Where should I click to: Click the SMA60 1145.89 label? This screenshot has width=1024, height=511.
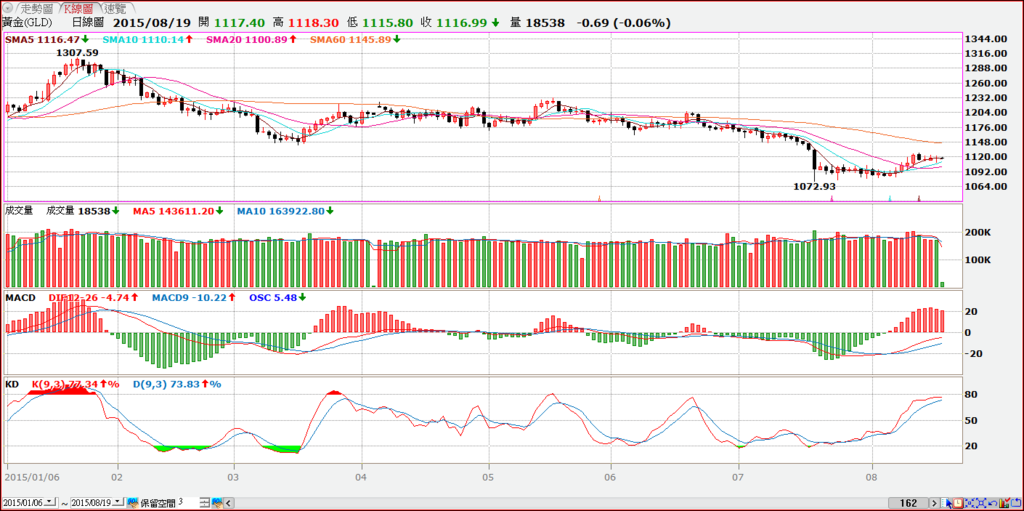click(356, 39)
